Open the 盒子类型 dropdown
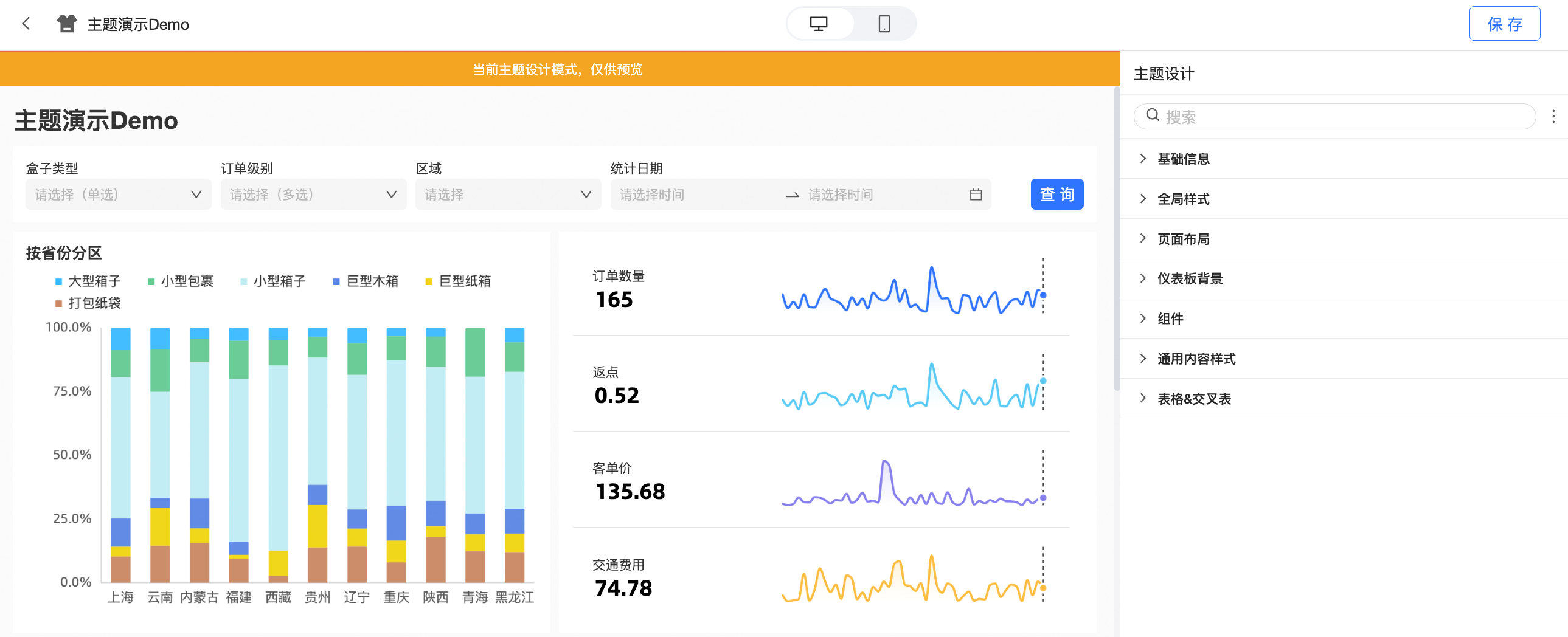 [x=118, y=195]
